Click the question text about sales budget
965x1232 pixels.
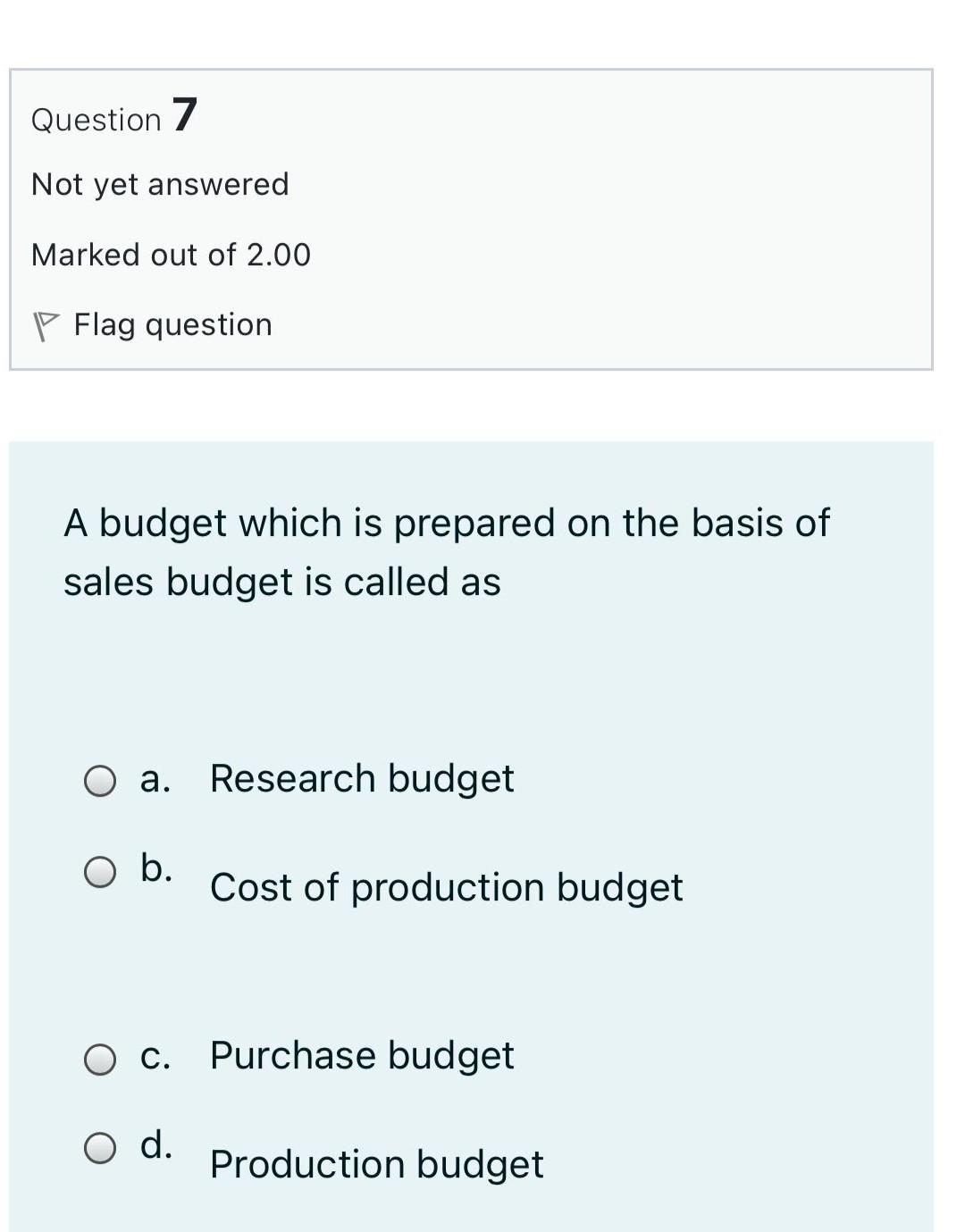coord(447,551)
